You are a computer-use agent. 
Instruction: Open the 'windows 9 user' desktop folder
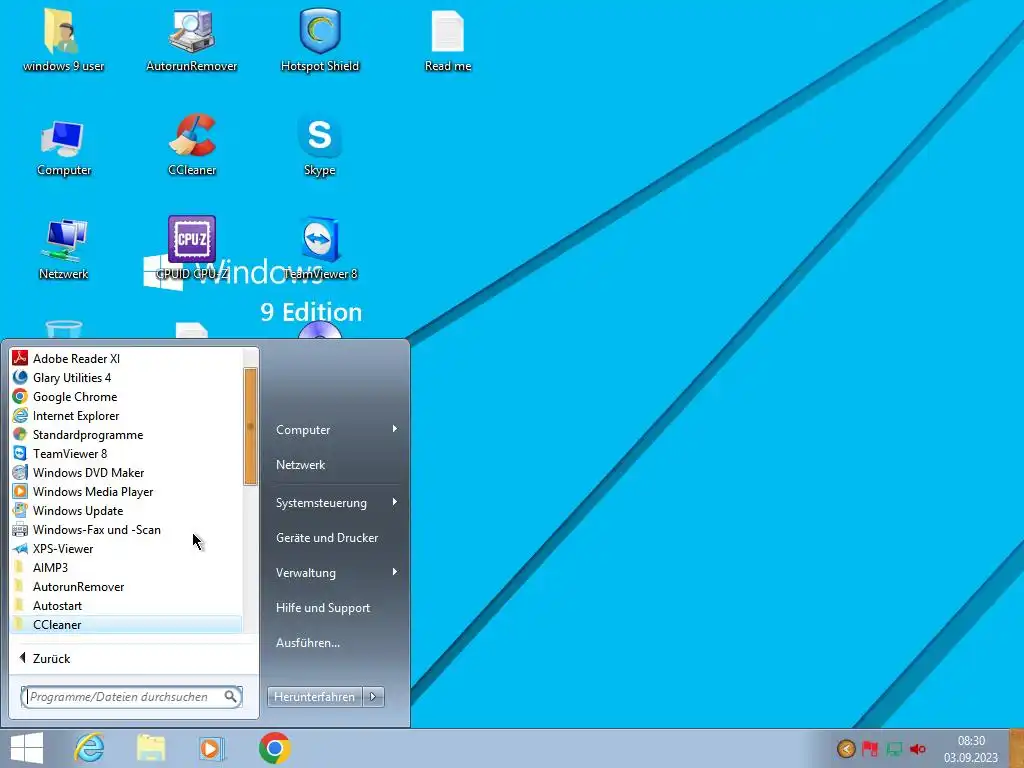tap(63, 40)
